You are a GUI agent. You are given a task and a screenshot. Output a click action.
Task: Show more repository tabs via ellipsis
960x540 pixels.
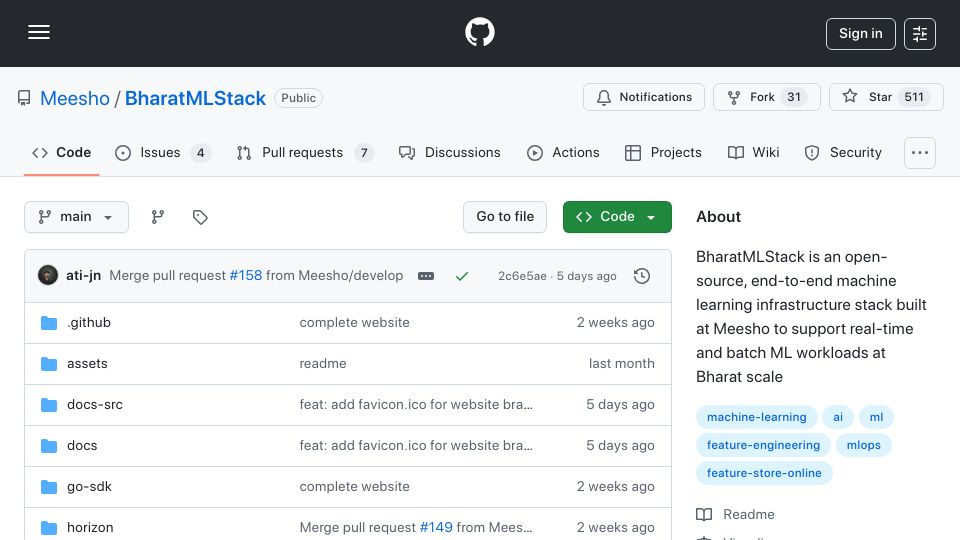[x=920, y=152]
